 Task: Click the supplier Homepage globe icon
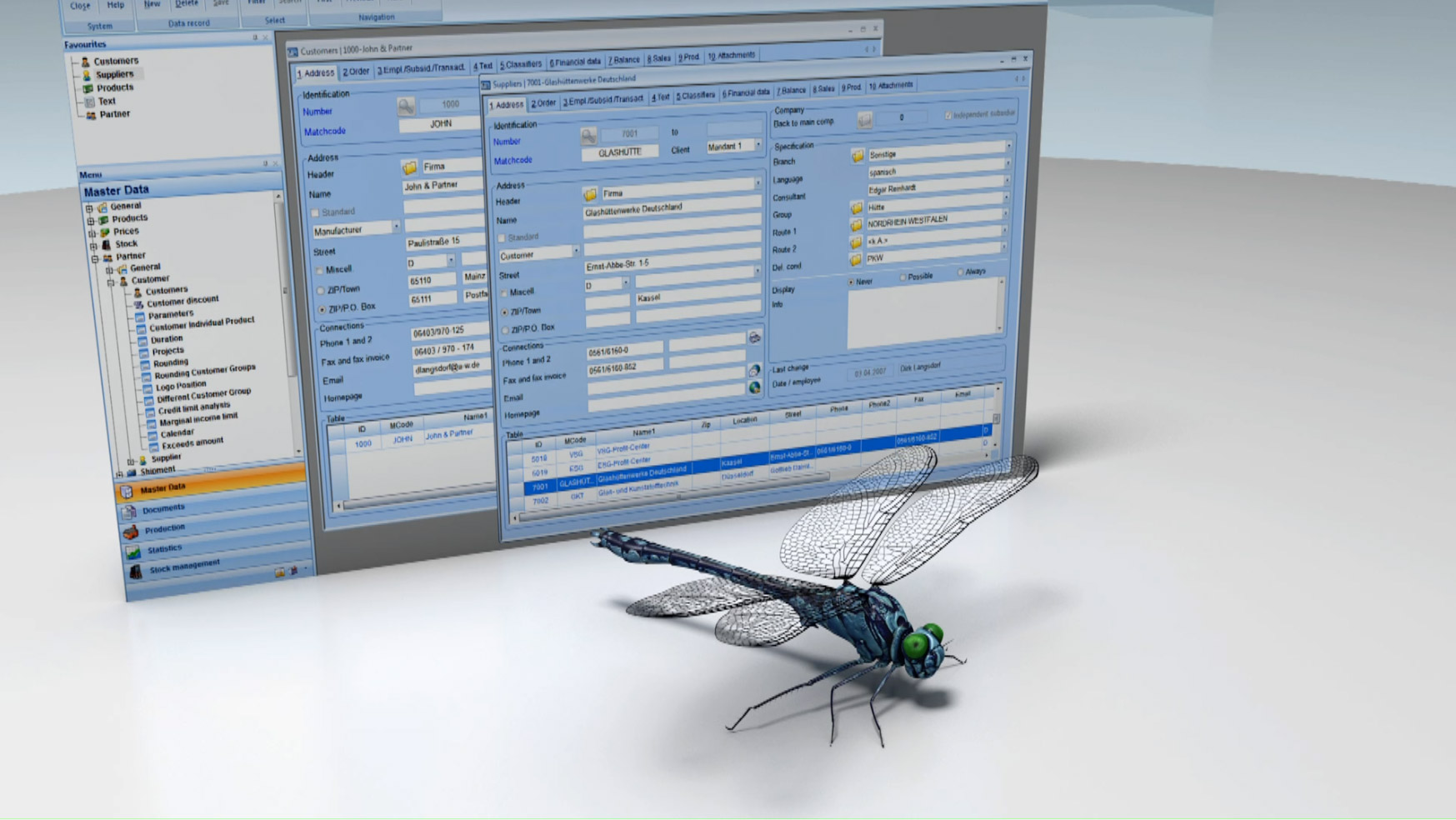pyautogui.click(x=754, y=387)
